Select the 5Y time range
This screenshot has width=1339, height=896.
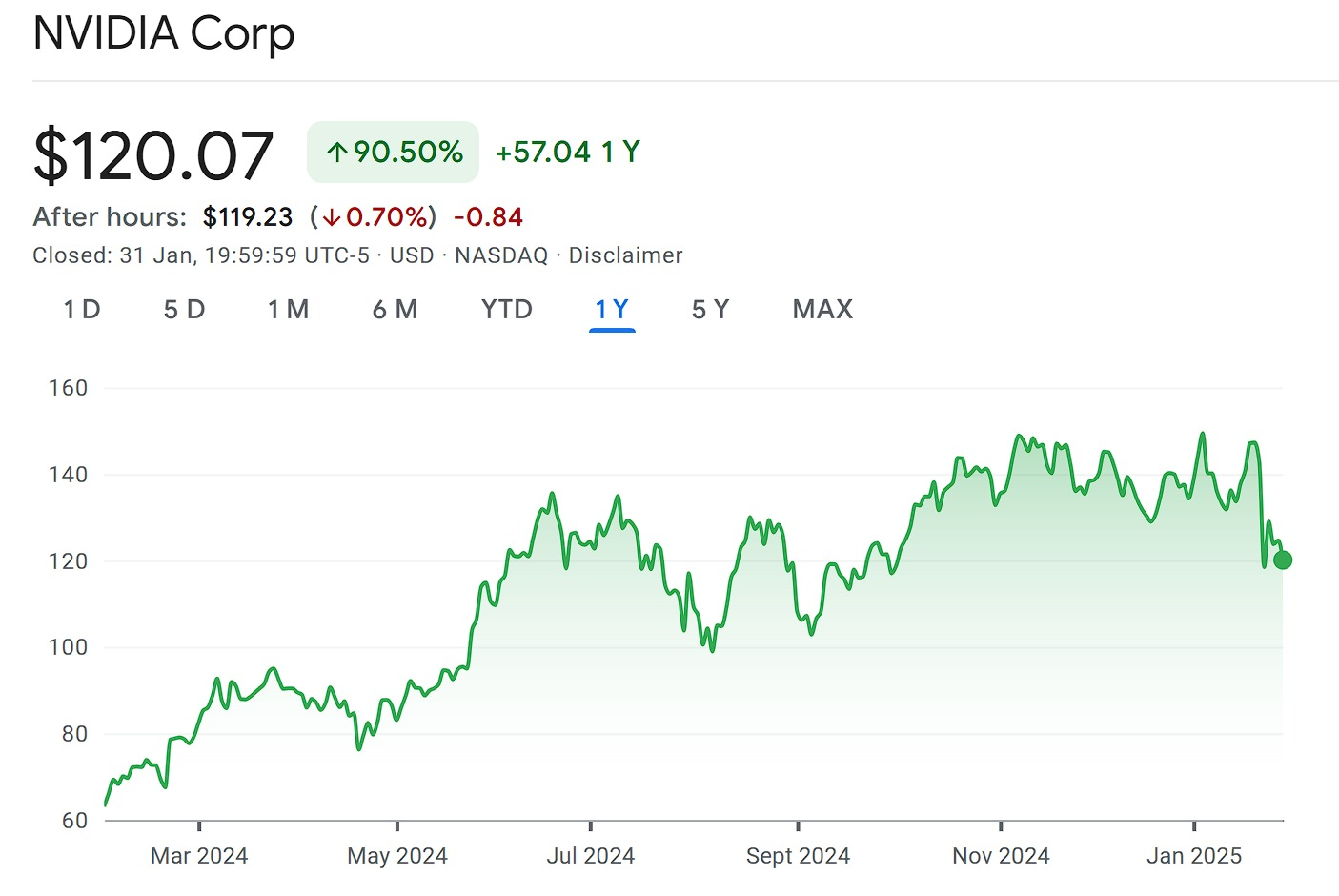point(709,309)
